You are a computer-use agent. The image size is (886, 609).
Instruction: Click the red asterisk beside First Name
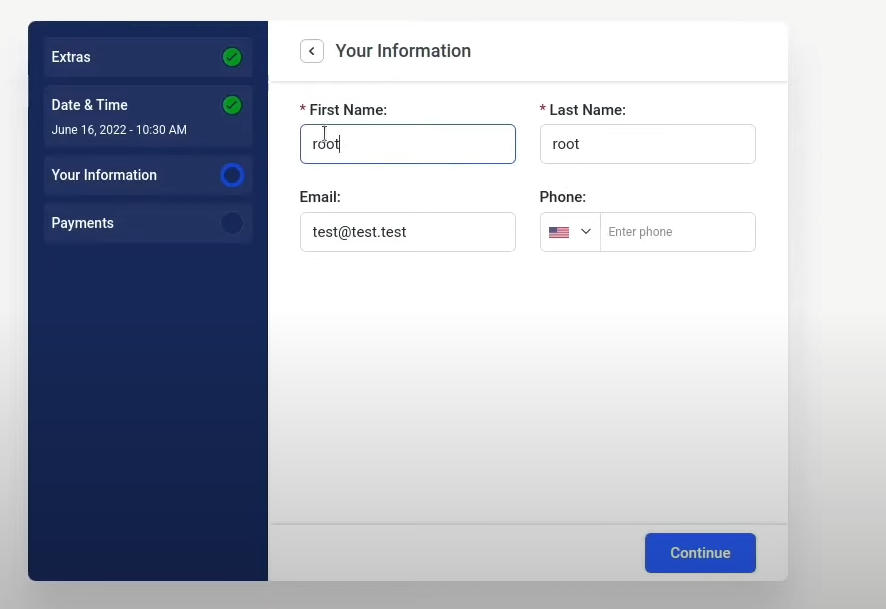(302, 109)
